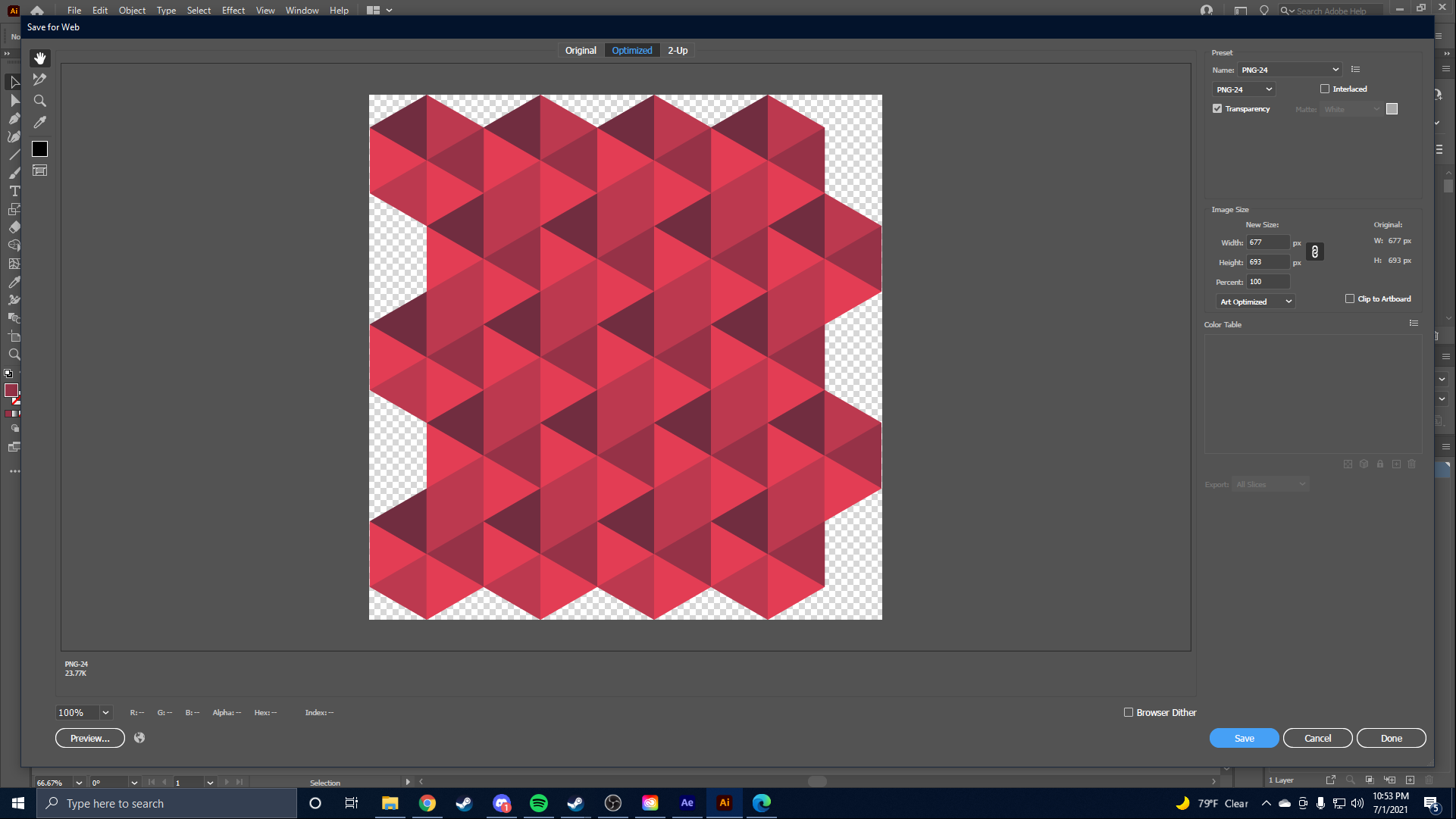Enable the Interlaced checkbox
The width and height of the screenshot is (1456, 819).
1325,89
